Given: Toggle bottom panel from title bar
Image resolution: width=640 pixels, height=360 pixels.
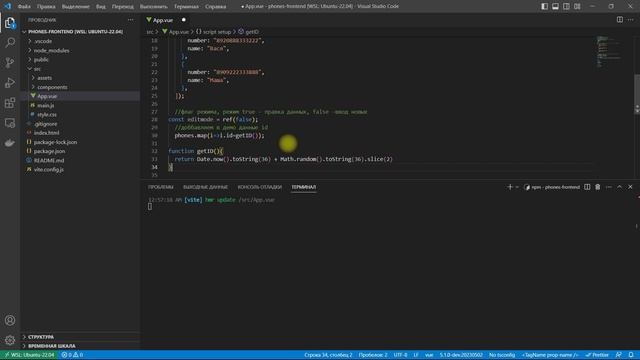Looking at the screenshot, I should [x=556, y=6].
